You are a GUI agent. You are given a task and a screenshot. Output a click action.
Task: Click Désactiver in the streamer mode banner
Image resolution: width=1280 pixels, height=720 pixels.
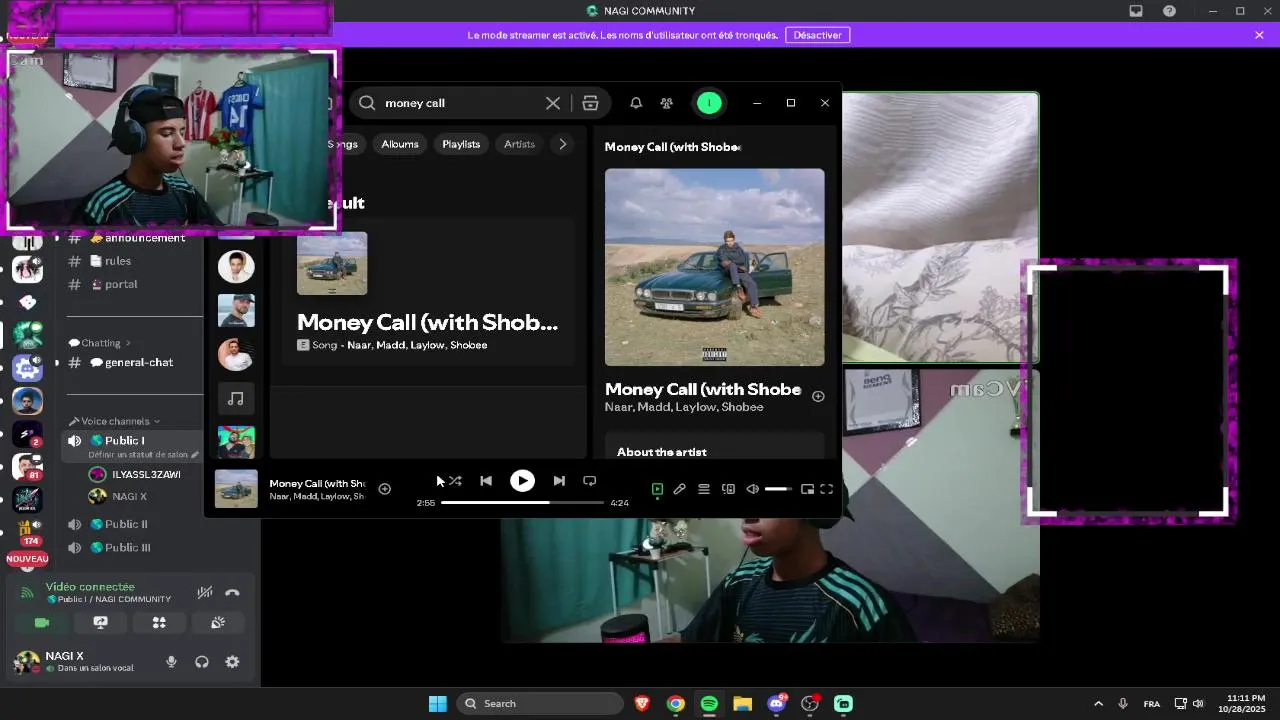pos(818,35)
